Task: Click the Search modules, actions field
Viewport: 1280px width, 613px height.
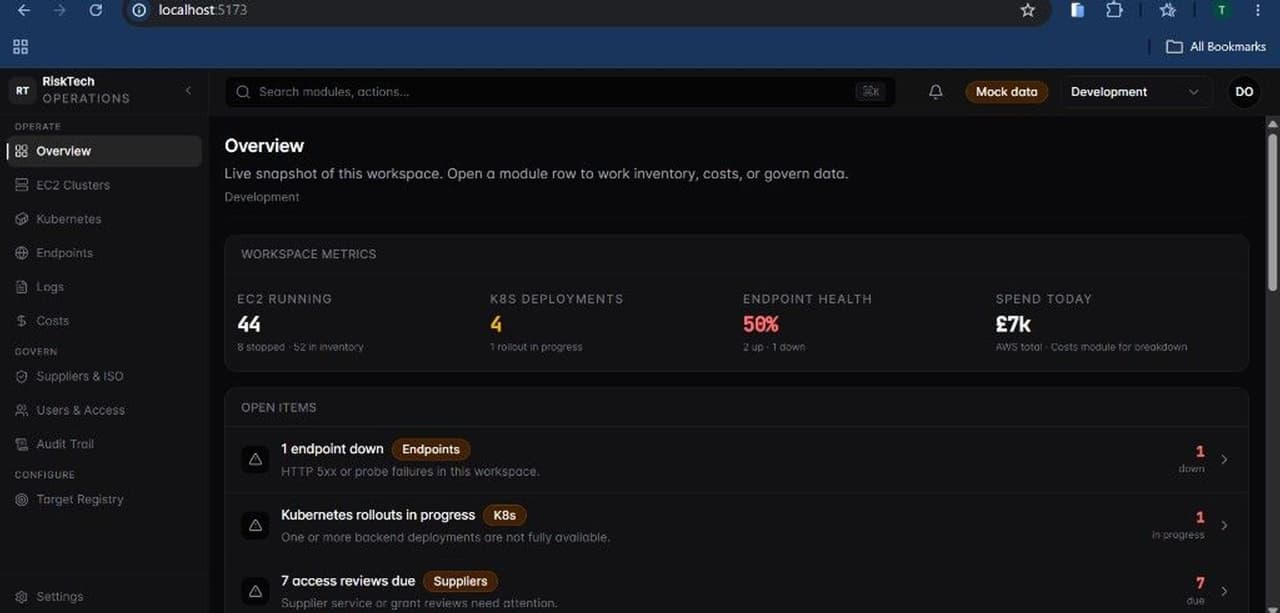Action: tap(560, 92)
